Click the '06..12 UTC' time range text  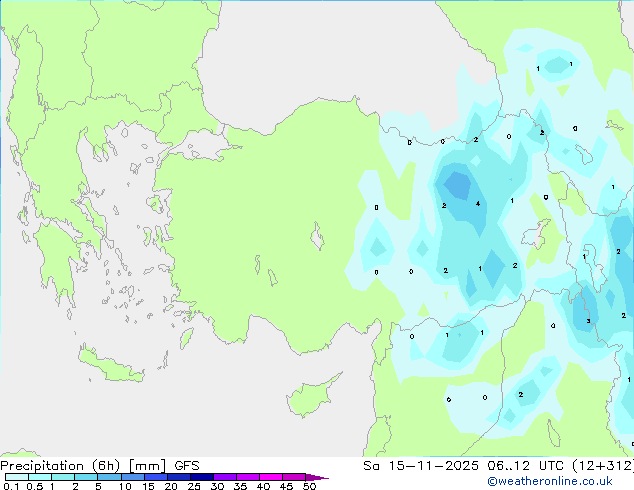pyautogui.click(x=525, y=466)
